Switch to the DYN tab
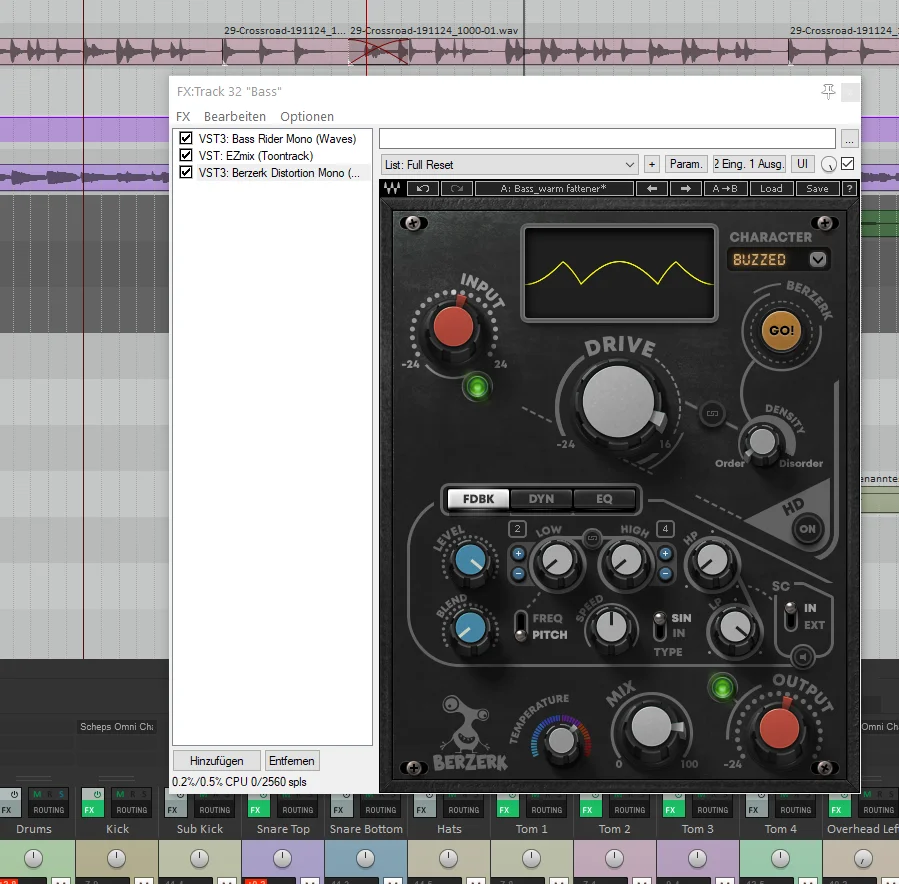This screenshot has height=884, width=899. (541, 499)
